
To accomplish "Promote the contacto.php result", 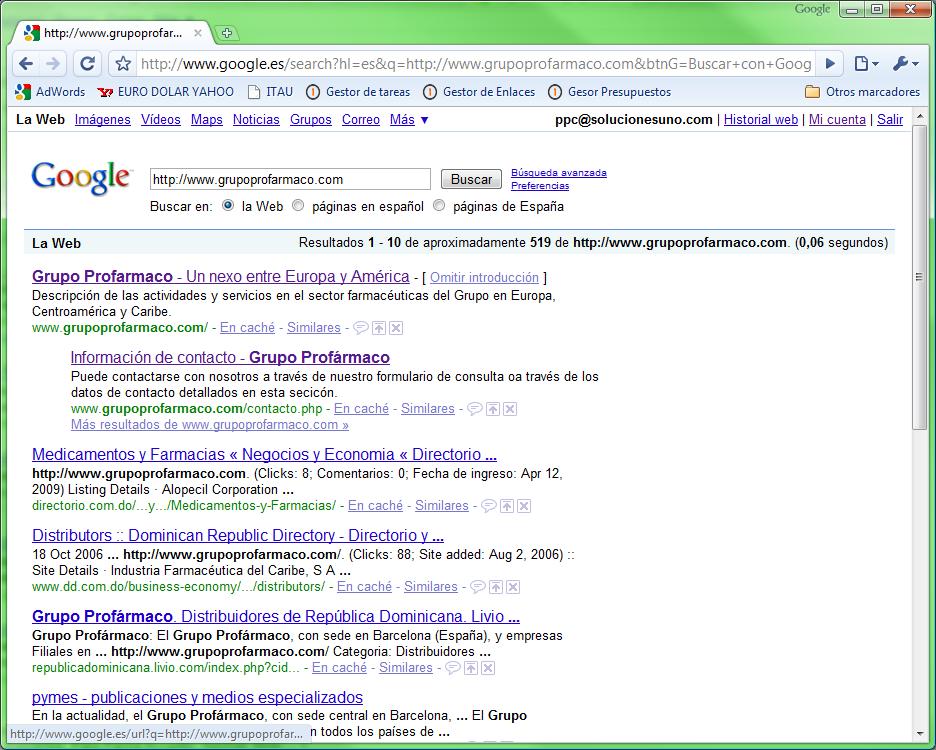I will [x=493, y=409].
